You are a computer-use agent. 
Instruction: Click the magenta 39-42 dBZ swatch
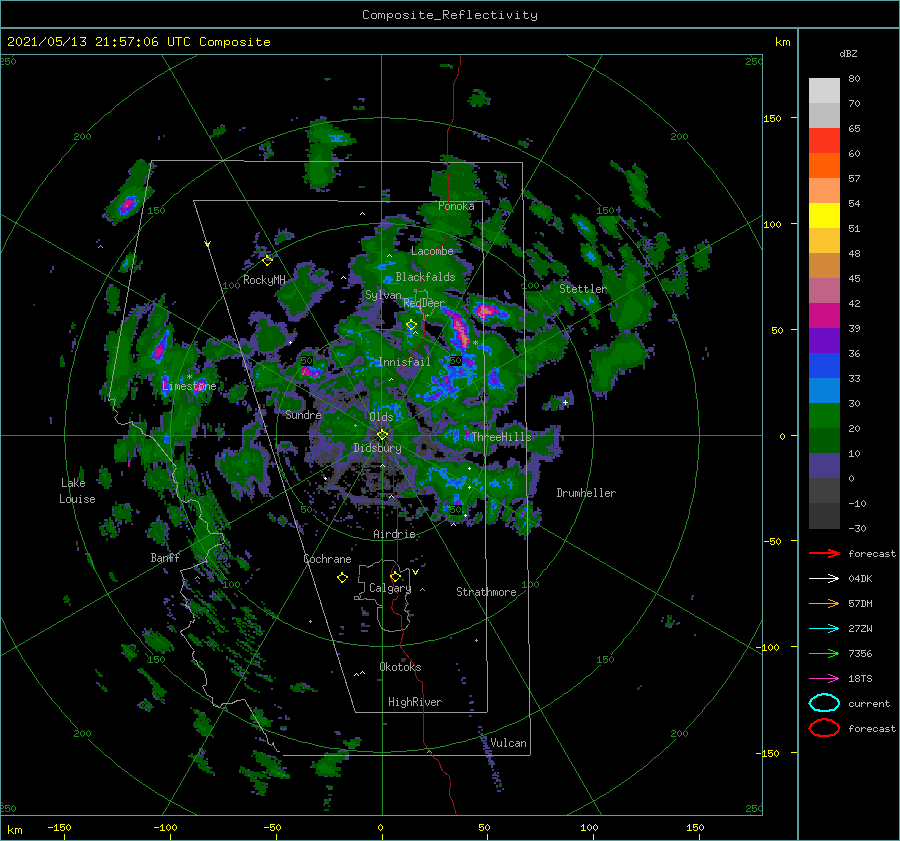[x=824, y=316]
